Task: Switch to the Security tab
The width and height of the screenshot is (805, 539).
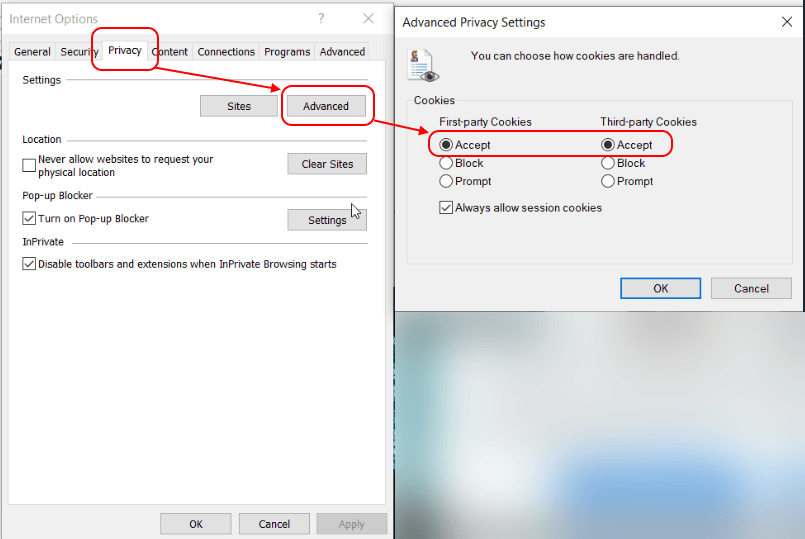Action: tap(78, 52)
